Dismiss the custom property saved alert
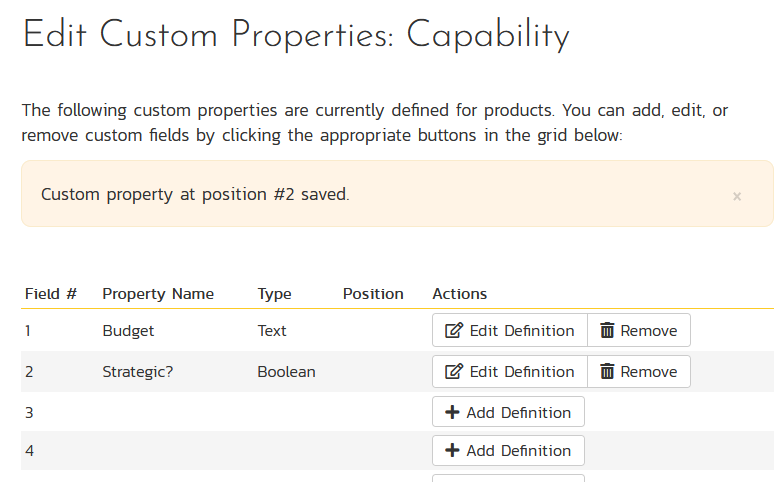782x482 pixels. (x=737, y=197)
